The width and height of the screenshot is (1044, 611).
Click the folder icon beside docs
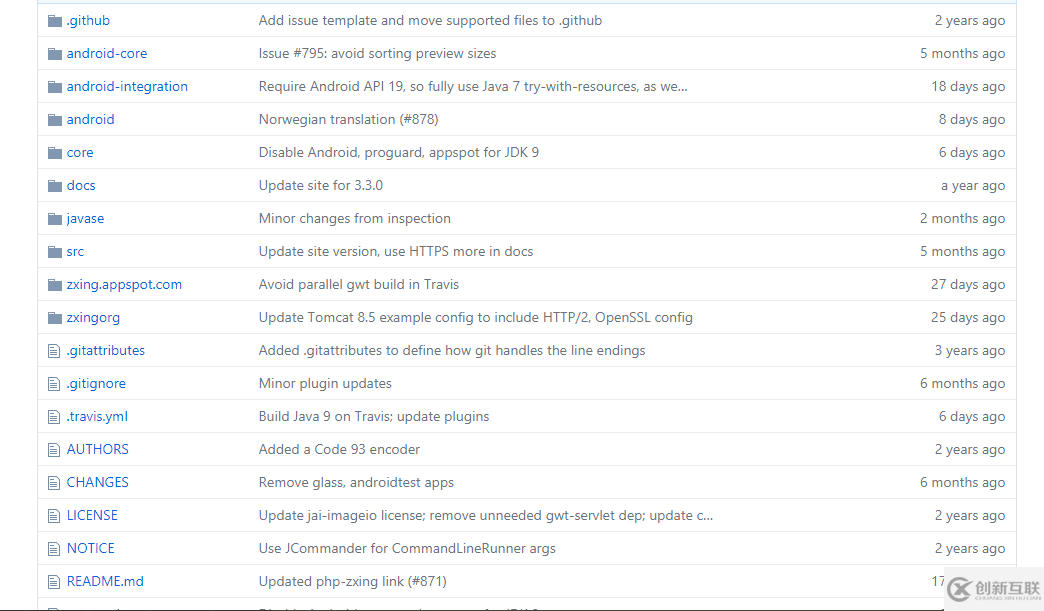[55, 186]
